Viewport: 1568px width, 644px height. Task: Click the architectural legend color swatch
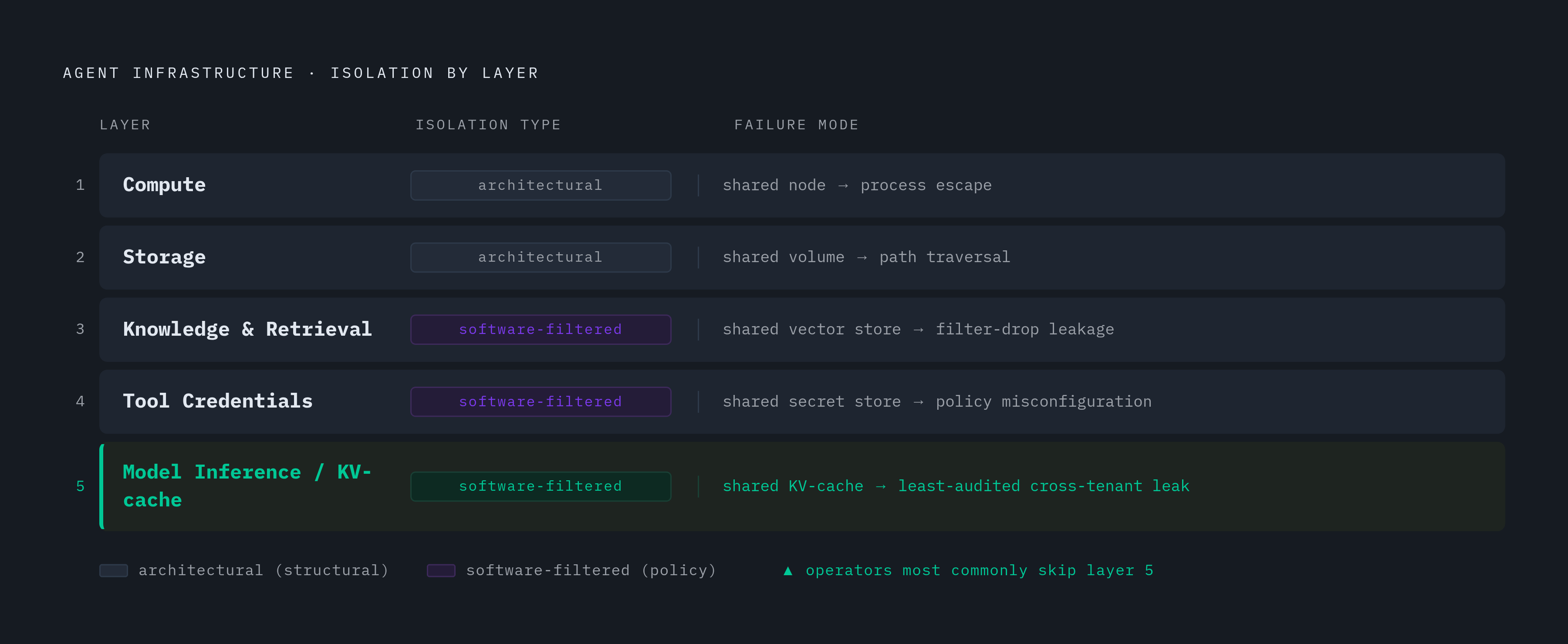click(x=114, y=570)
